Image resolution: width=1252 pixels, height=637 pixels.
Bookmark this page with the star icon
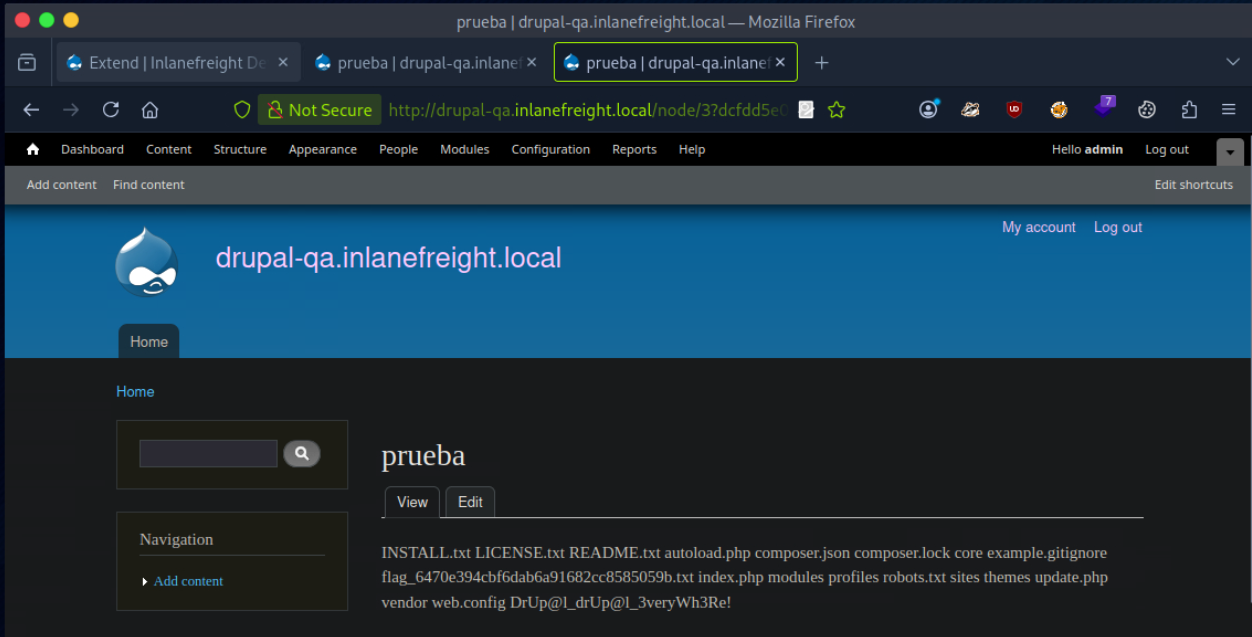(x=837, y=110)
